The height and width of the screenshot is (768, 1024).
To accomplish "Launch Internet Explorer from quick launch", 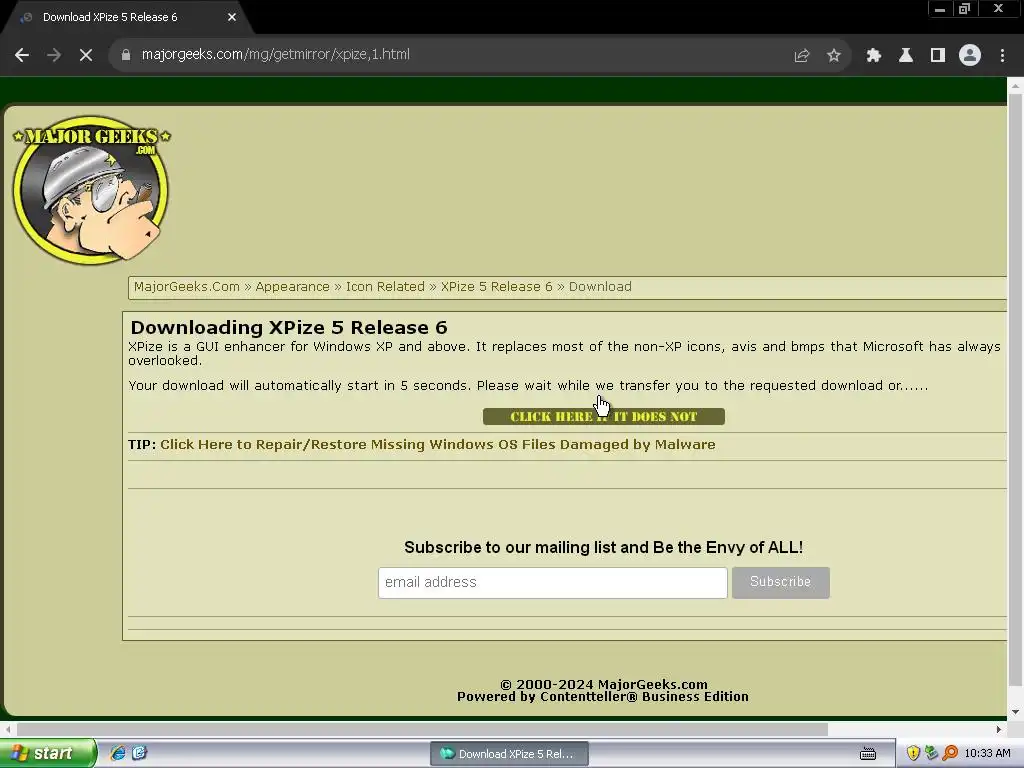I will pos(118,753).
